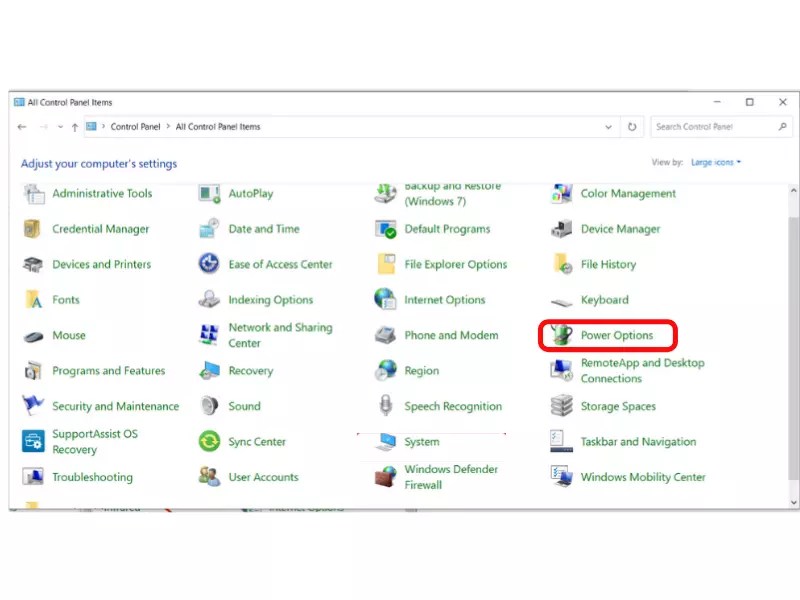
Task: Click the vertical scrollbar thumb
Action: coord(793,347)
